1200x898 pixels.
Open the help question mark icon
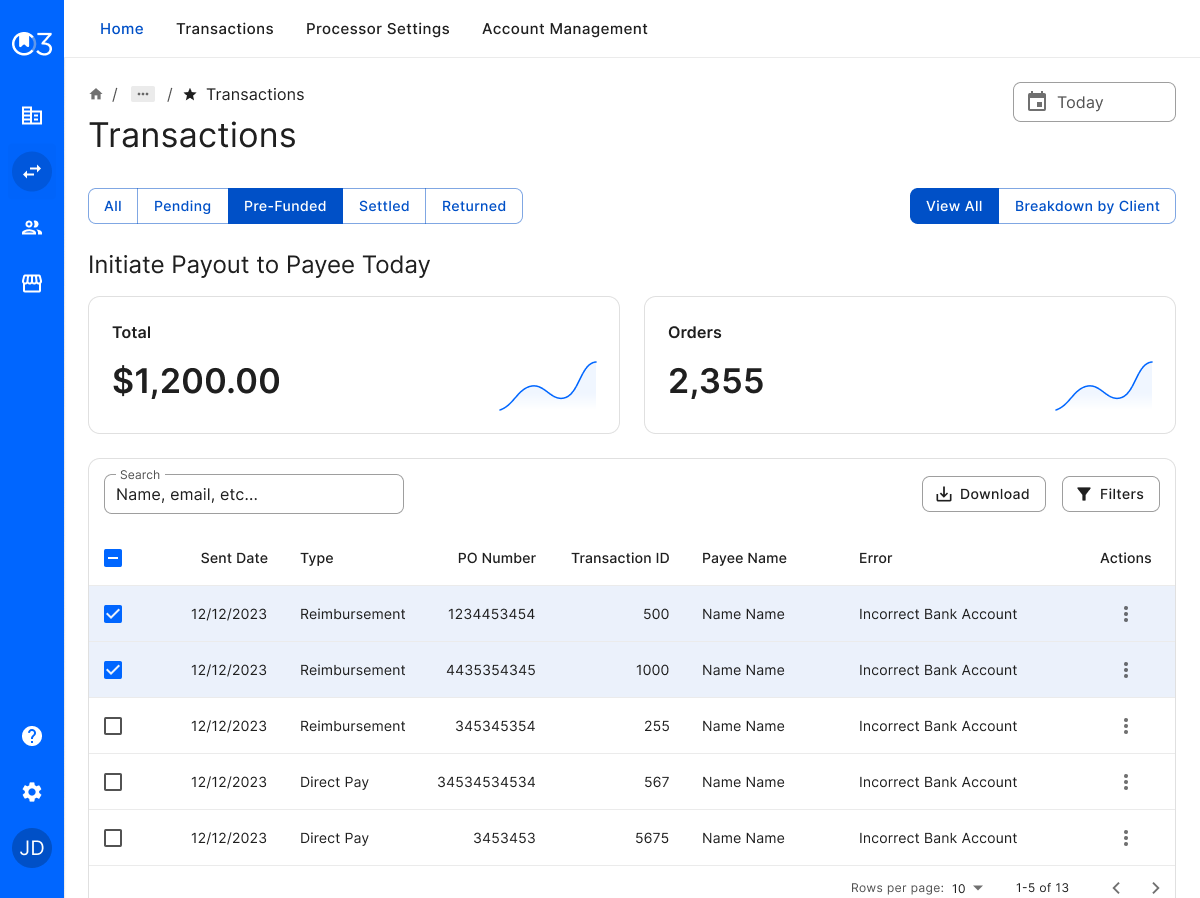click(x=32, y=736)
